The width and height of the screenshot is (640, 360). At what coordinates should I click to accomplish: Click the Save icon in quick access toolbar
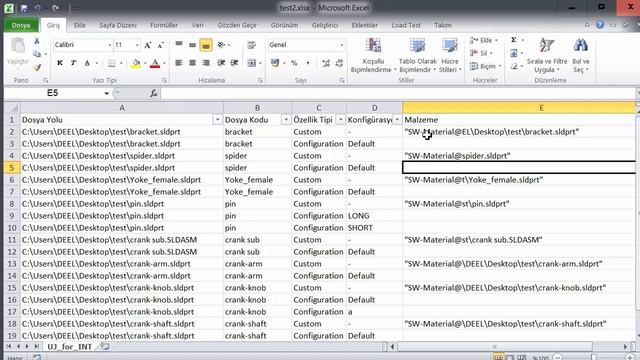click(x=24, y=8)
